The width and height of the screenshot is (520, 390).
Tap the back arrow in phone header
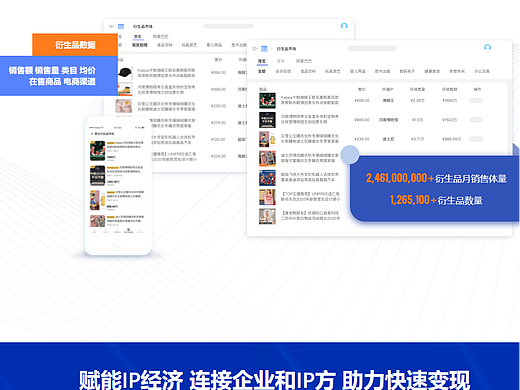coord(92,134)
